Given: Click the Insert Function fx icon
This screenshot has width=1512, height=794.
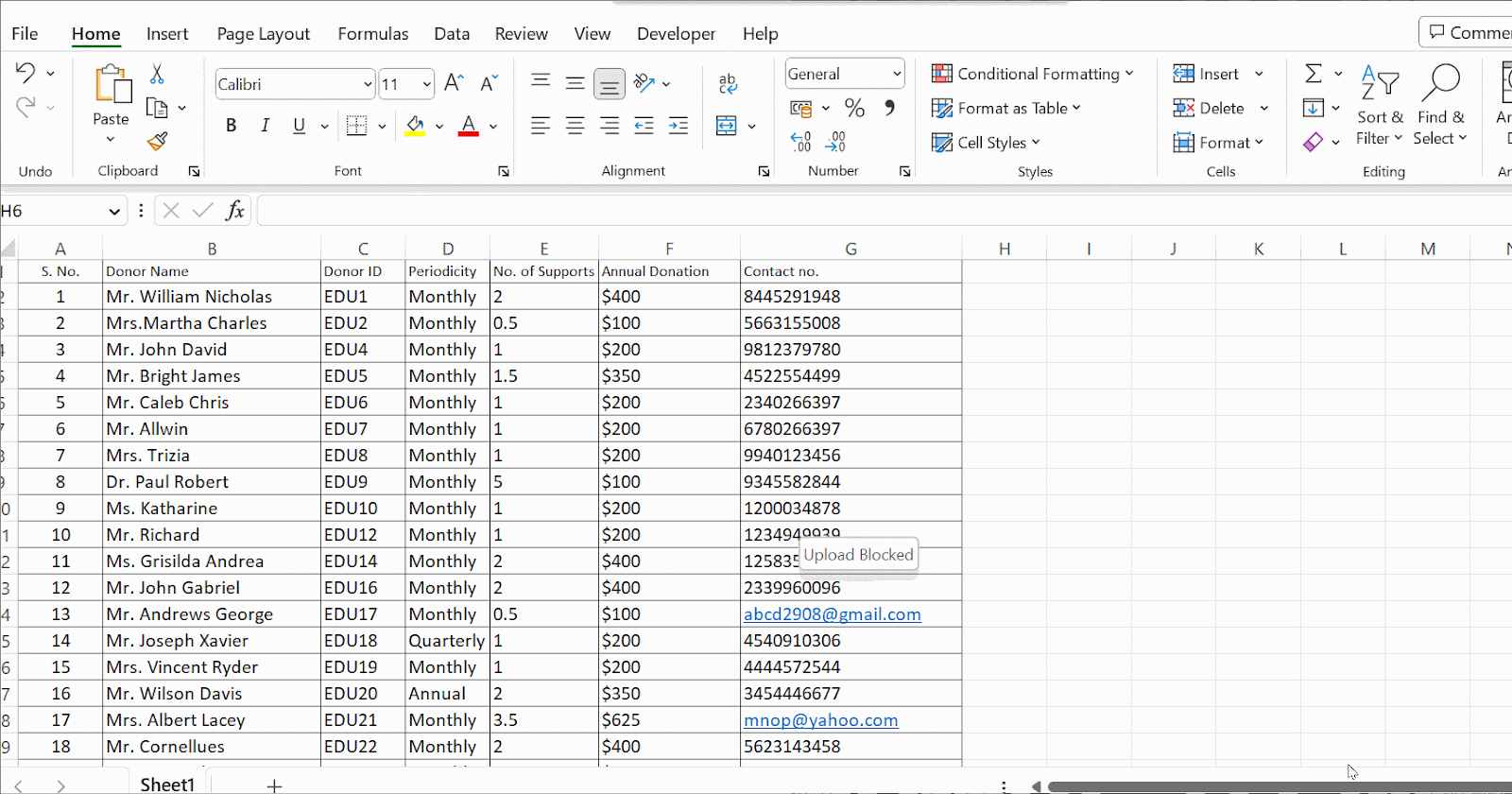Looking at the screenshot, I should pos(234,211).
